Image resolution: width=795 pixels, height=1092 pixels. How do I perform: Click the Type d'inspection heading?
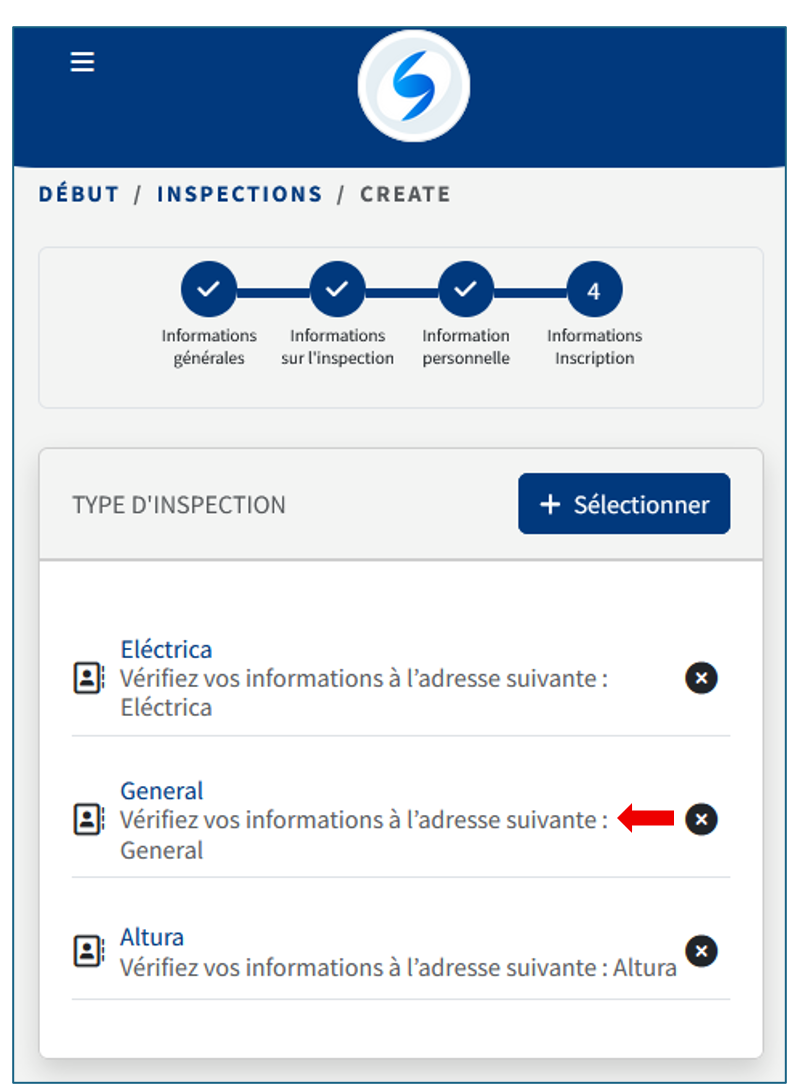pyautogui.click(x=179, y=505)
